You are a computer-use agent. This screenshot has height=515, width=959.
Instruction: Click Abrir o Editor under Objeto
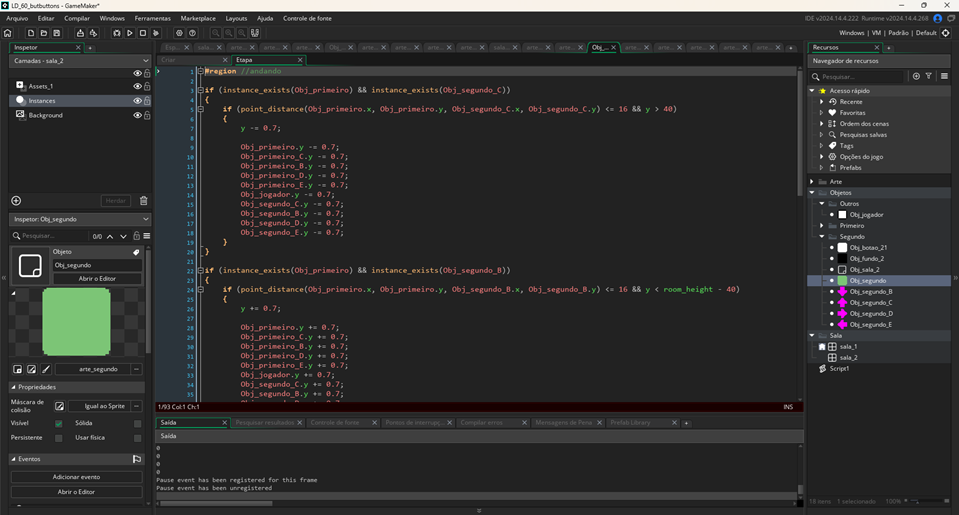pos(97,279)
